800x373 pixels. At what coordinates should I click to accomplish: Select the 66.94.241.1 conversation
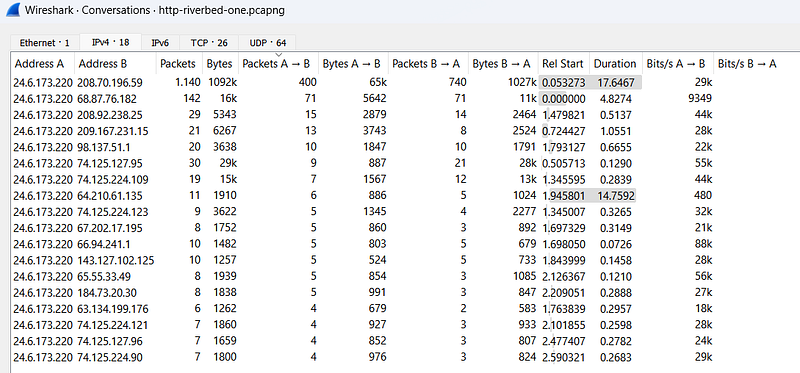point(405,244)
